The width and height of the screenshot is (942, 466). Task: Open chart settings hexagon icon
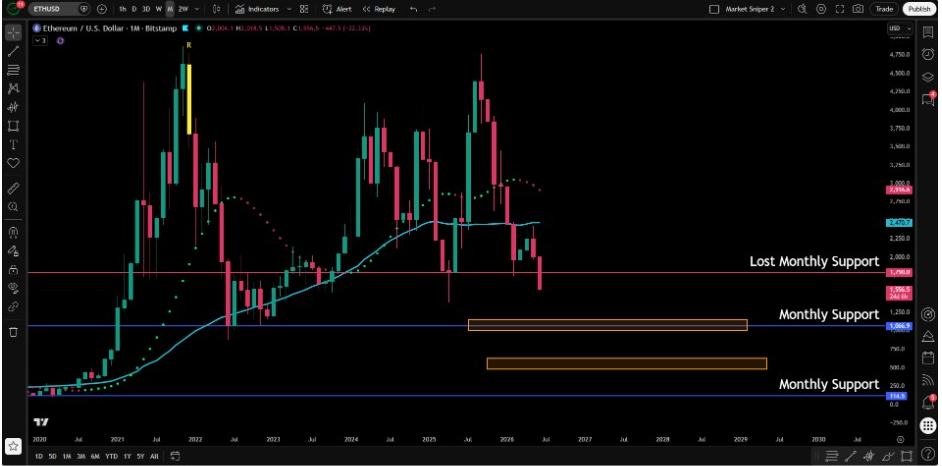(821, 9)
